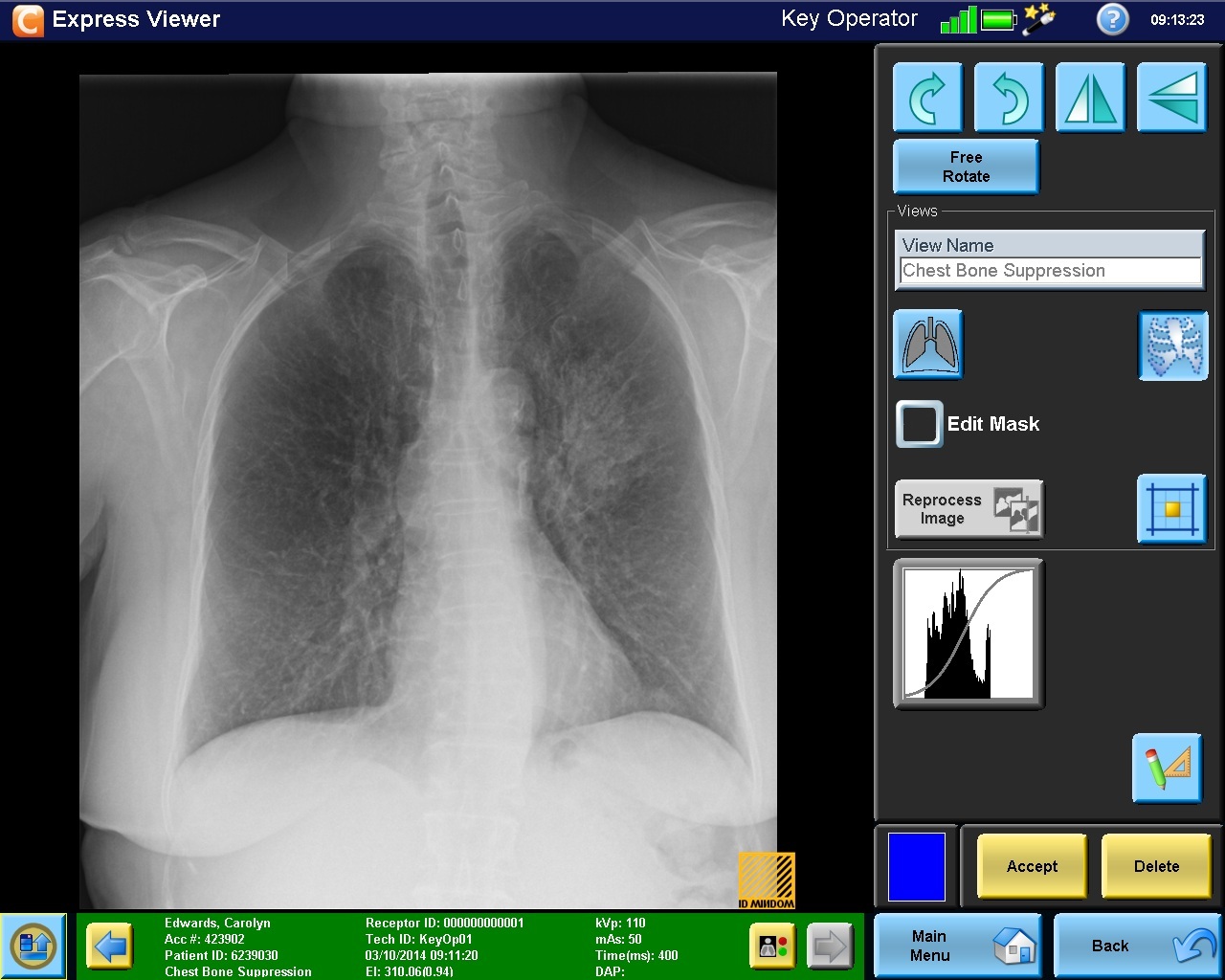Click the exit icon in bottom-left corner

[x=34, y=946]
